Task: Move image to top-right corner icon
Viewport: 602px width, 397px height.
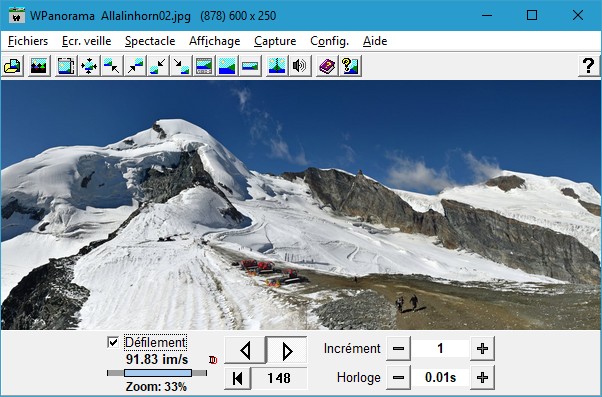Action: point(135,66)
